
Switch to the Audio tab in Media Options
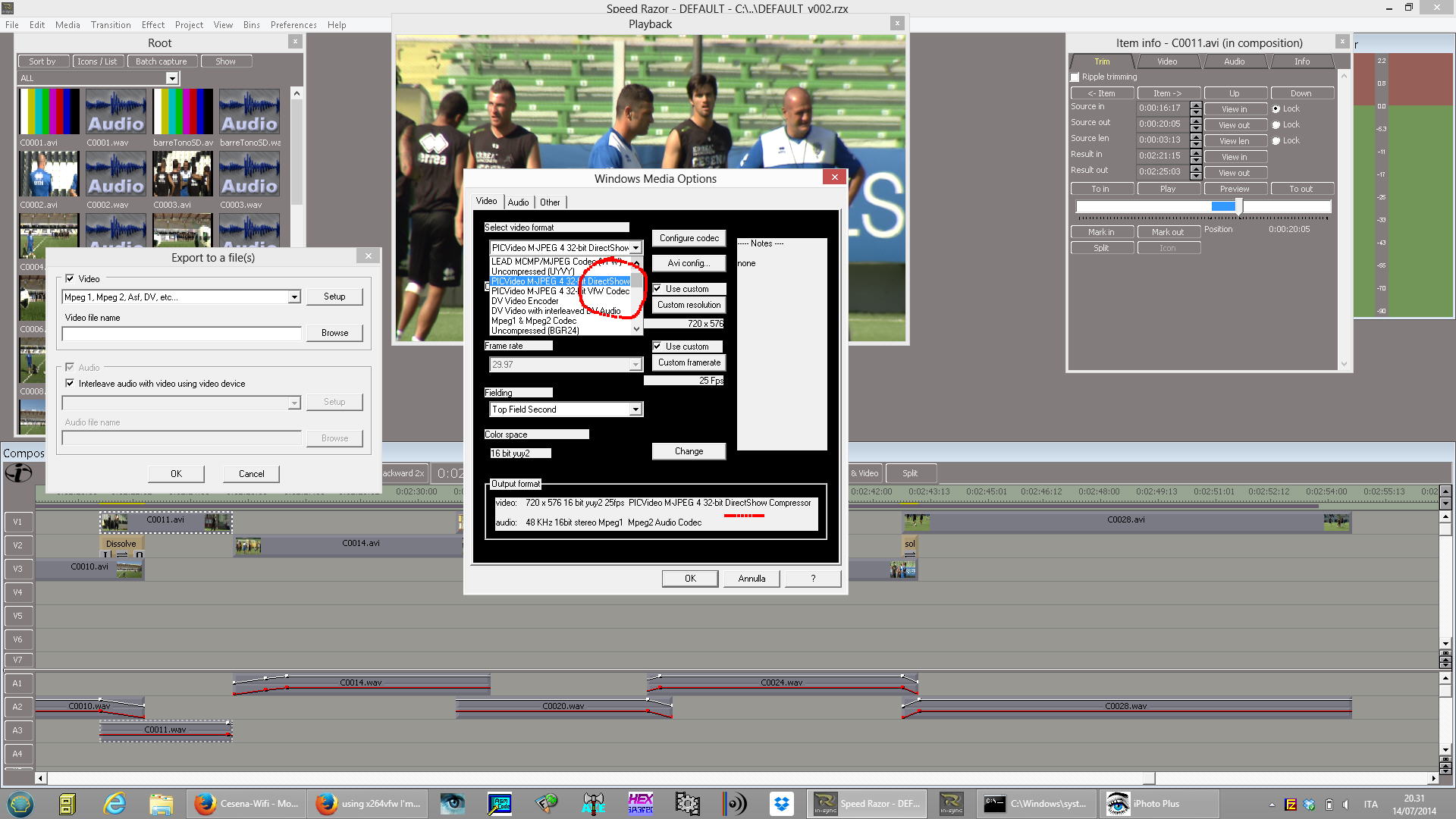518,202
